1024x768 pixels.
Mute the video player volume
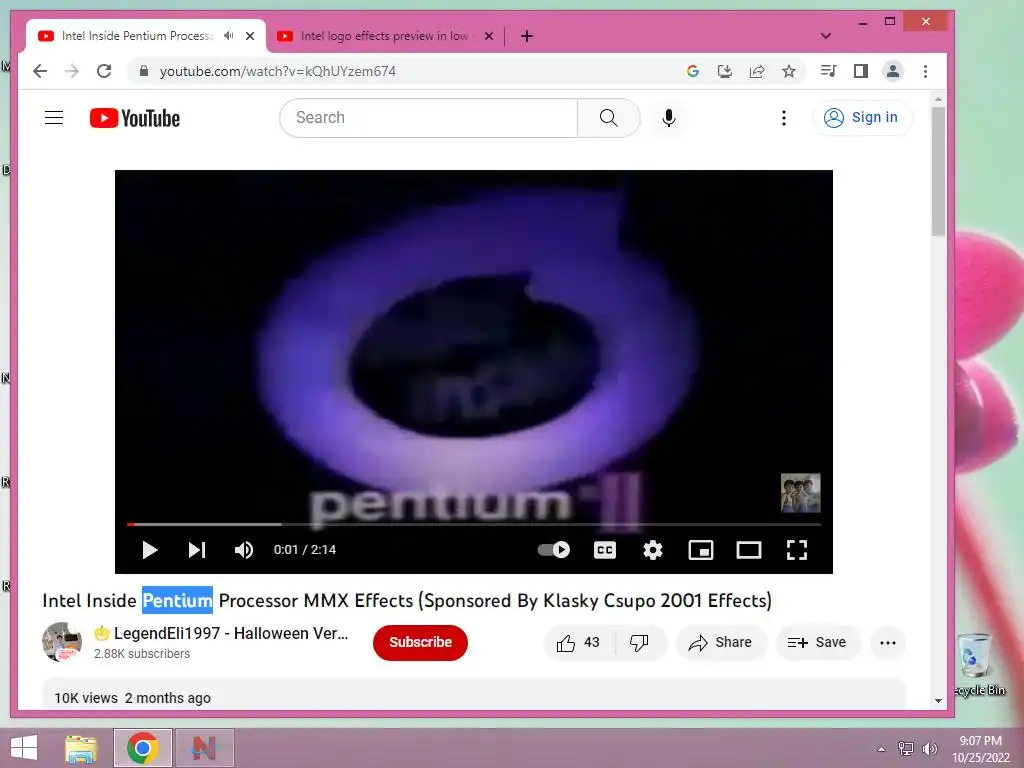[244, 550]
